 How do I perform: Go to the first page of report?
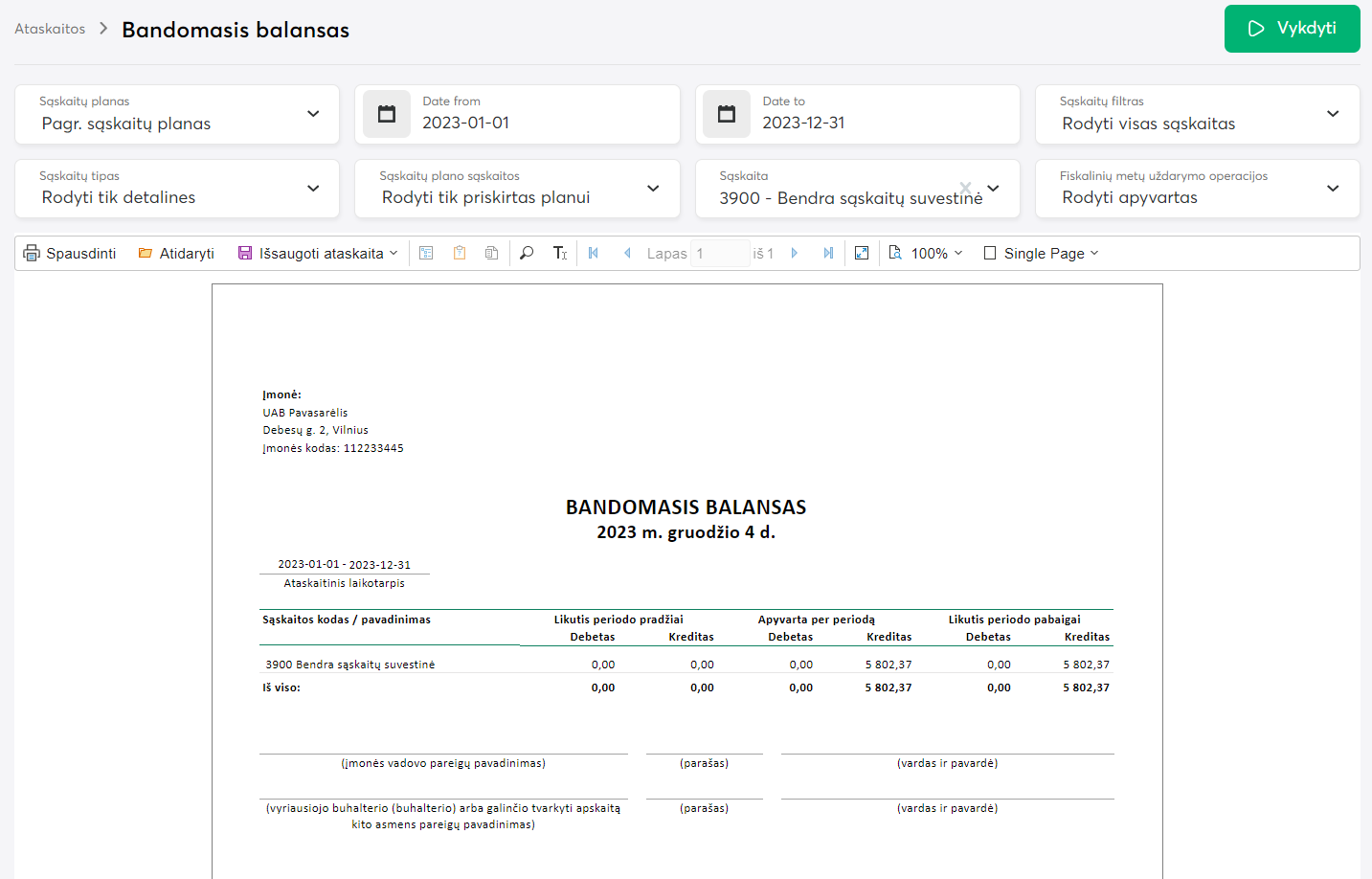(594, 254)
